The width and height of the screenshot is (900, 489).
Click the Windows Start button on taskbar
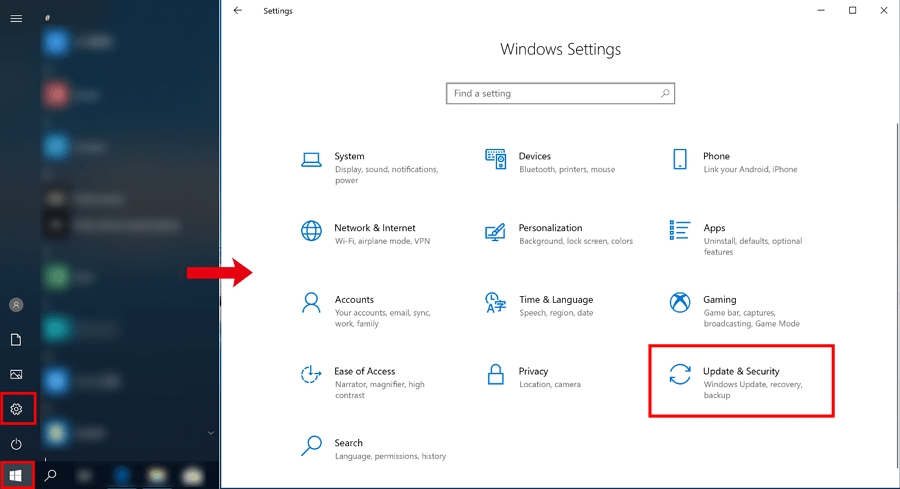pyautogui.click(x=16, y=476)
